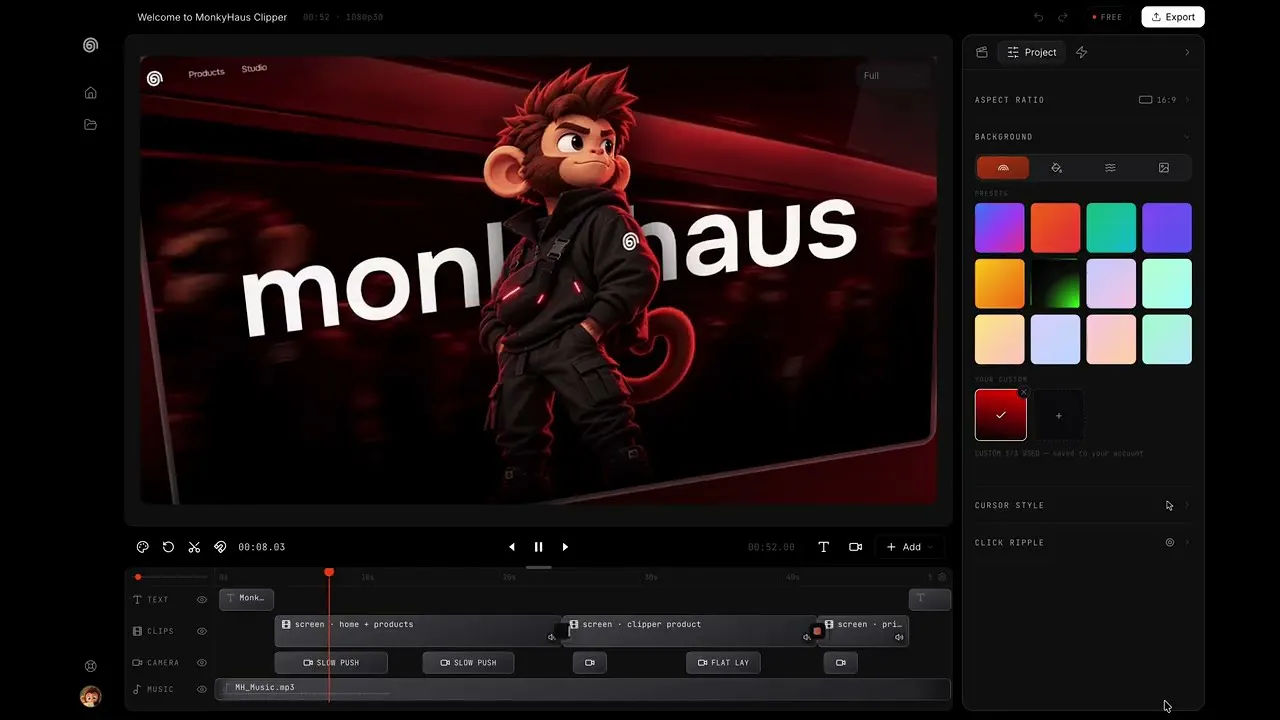Switch to the Project tab
Viewport: 1280px width, 720px height.
(1031, 52)
